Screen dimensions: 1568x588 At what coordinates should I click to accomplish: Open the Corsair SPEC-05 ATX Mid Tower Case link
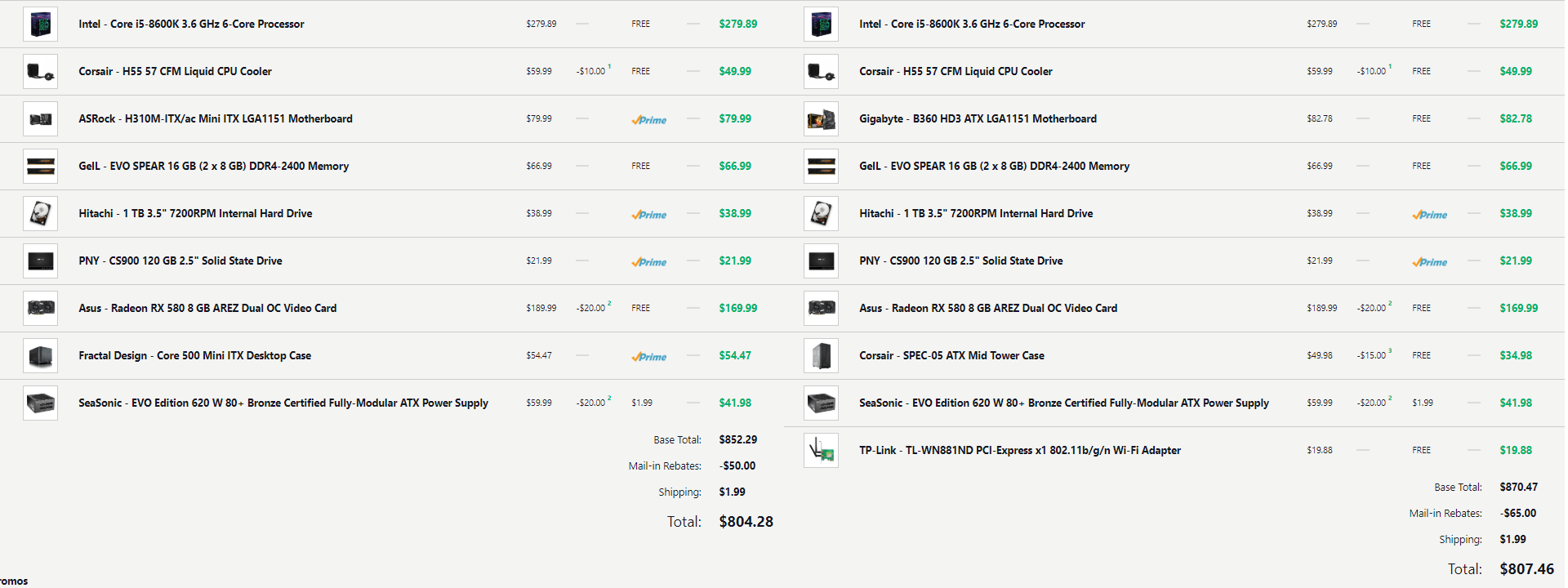pyautogui.click(x=951, y=356)
